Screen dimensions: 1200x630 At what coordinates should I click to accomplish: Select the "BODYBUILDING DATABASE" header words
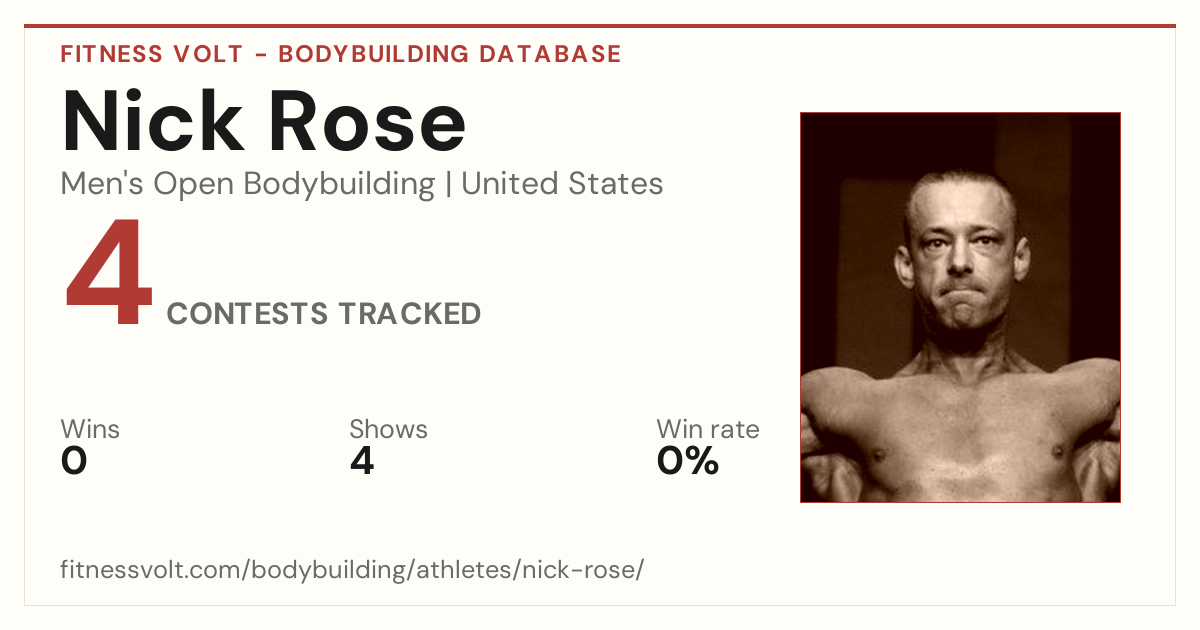(x=450, y=54)
